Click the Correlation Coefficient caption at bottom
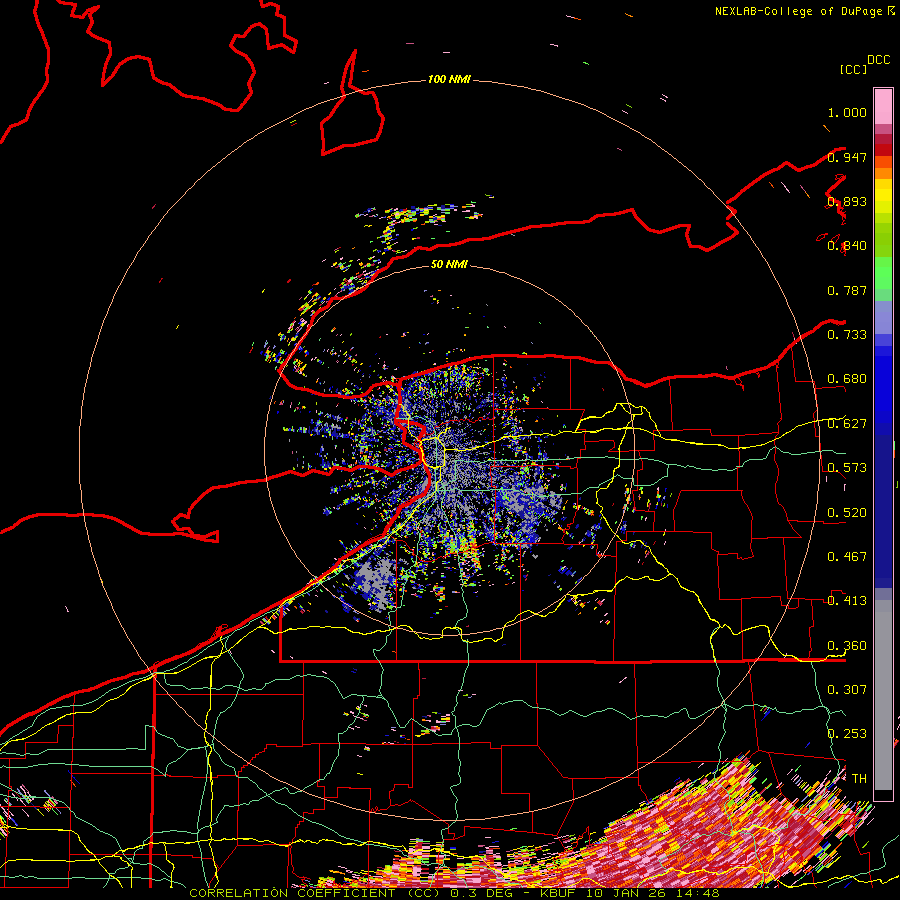 (x=454, y=893)
